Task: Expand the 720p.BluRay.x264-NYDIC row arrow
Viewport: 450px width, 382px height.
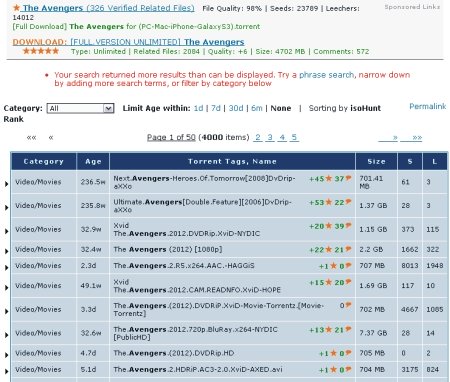Action: pos(6,335)
